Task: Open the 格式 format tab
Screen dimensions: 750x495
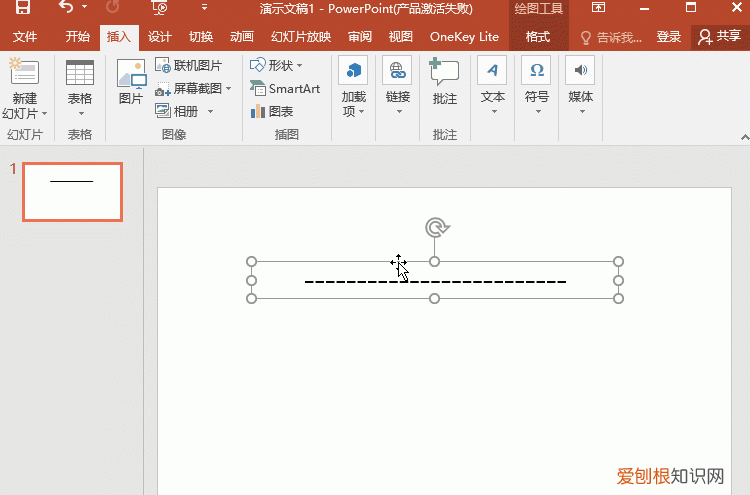Action: coord(538,37)
